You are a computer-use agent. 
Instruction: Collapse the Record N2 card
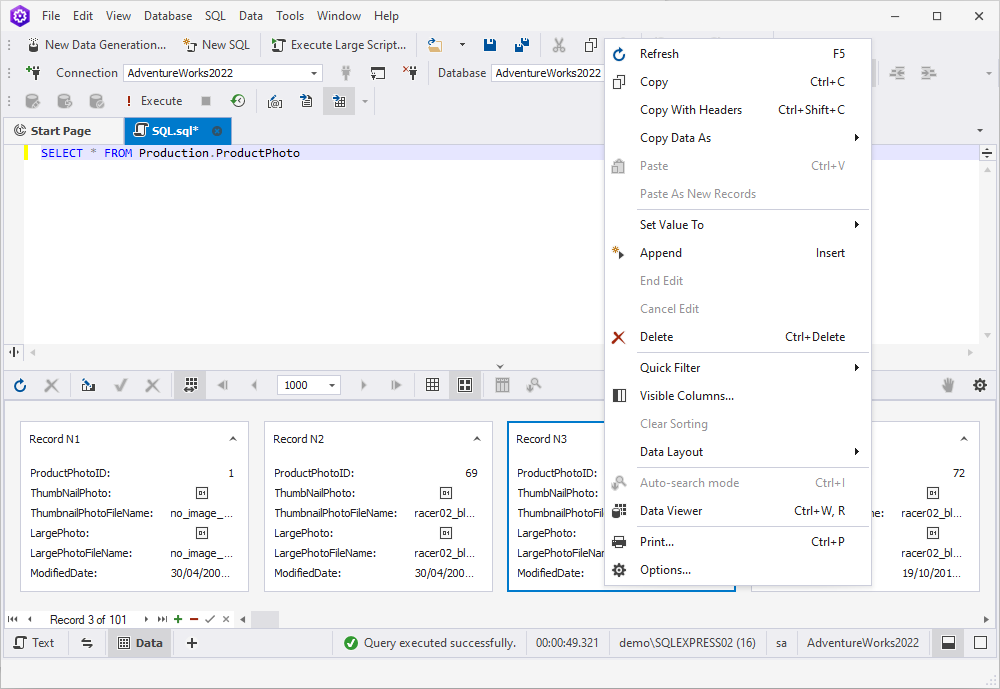[x=476, y=439]
